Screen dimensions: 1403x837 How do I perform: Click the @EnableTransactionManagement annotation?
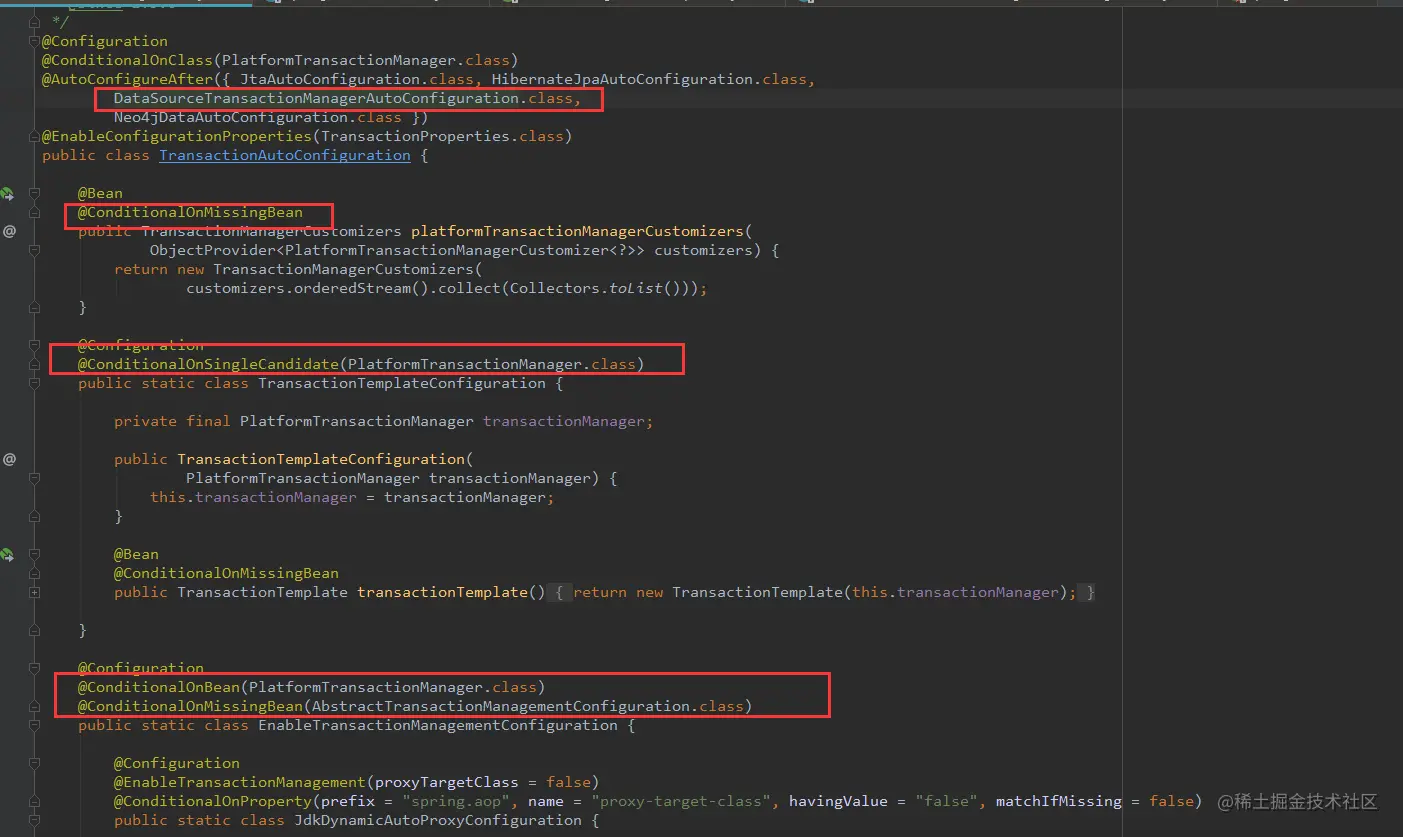(x=240, y=782)
